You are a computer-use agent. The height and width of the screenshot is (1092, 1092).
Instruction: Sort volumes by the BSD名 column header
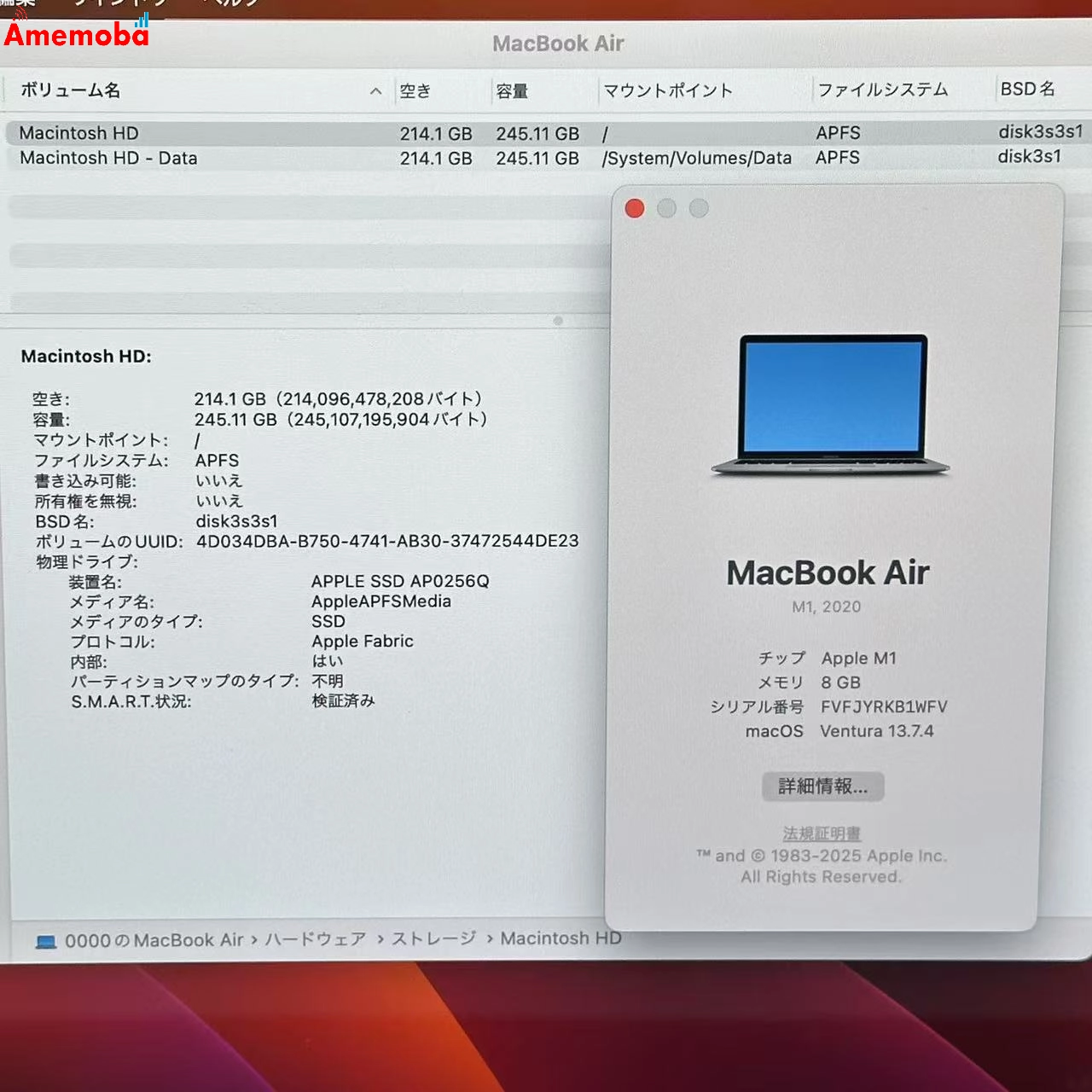coord(1028,88)
